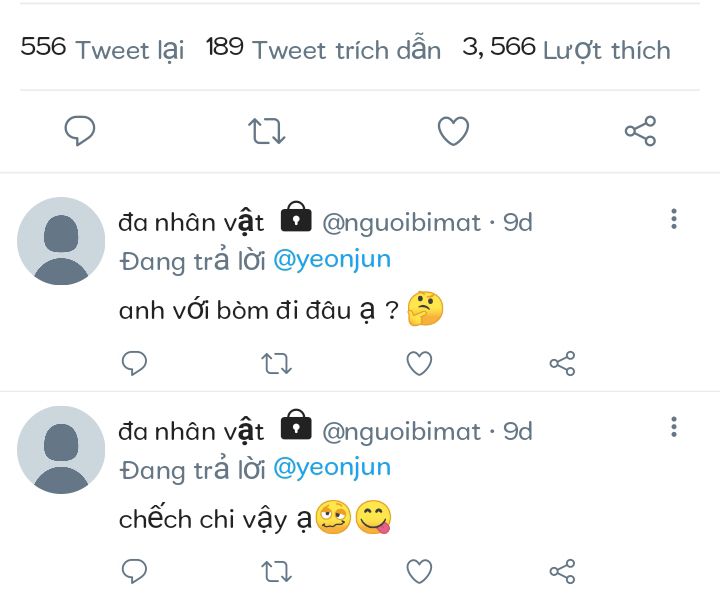Reply to the "anh với bòm" comment
Image resolution: width=720 pixels, height=599 pixels.
coord(134,363)
